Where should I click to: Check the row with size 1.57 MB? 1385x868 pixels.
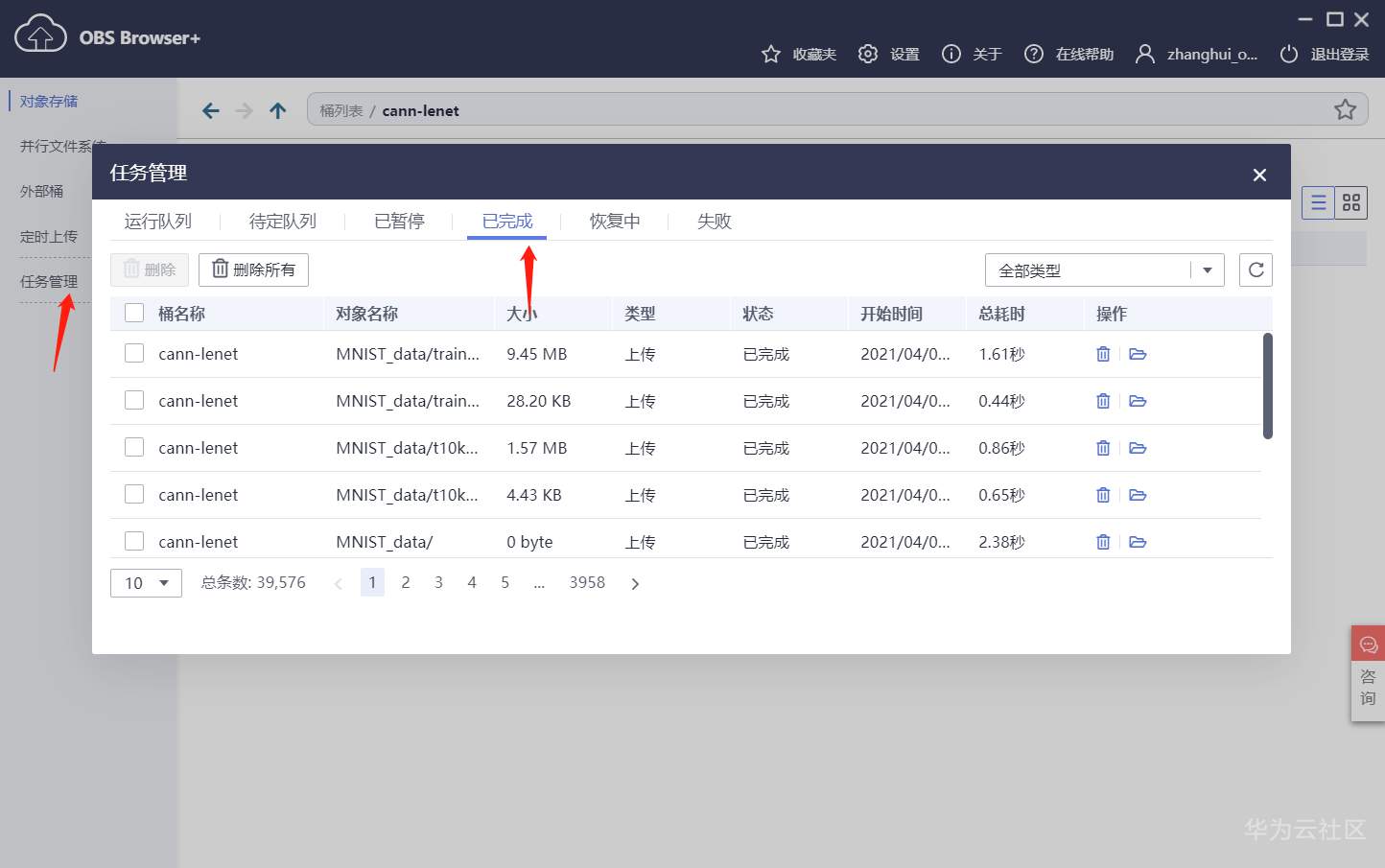pyautogui.click(x=134, y=447)
